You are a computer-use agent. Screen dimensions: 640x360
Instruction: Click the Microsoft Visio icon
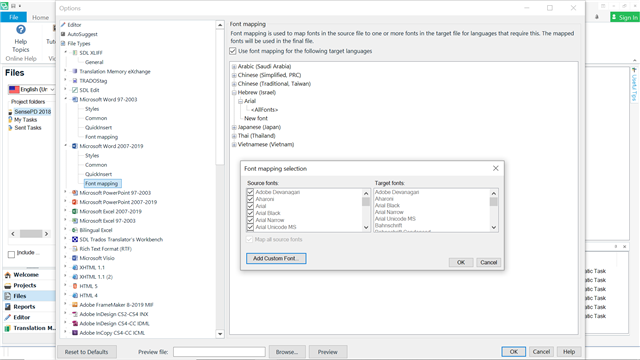point(75,258)
